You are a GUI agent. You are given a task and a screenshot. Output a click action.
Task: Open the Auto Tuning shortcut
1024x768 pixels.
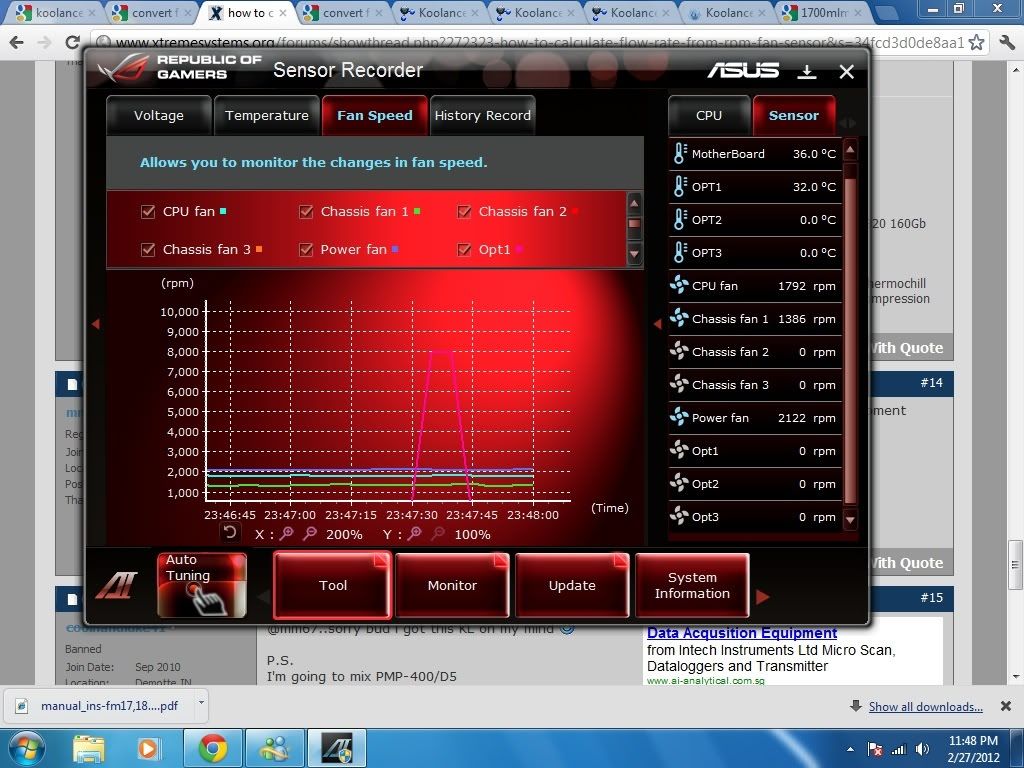[201, 585]
